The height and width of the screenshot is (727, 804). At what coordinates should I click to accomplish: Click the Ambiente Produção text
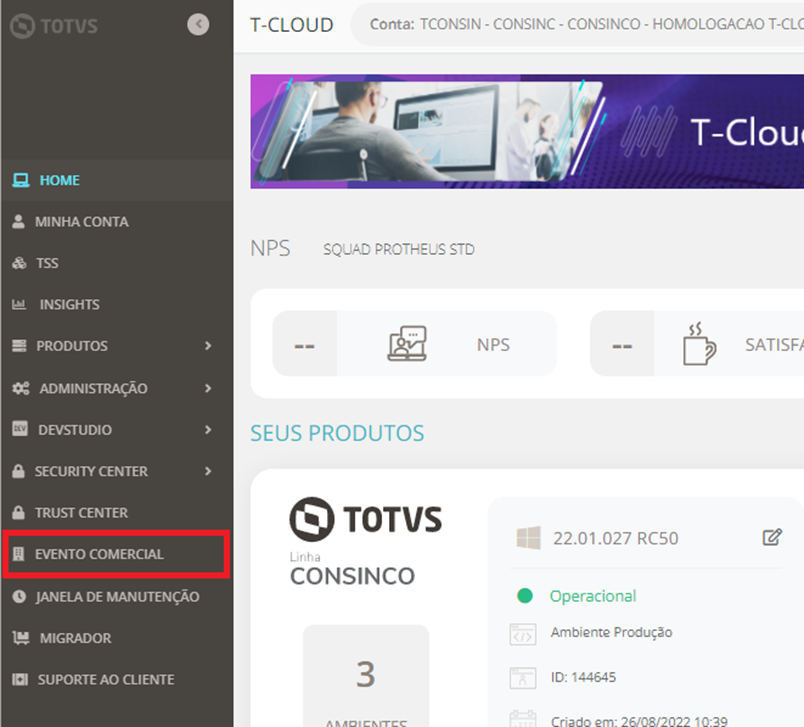(x=611, y=632)
